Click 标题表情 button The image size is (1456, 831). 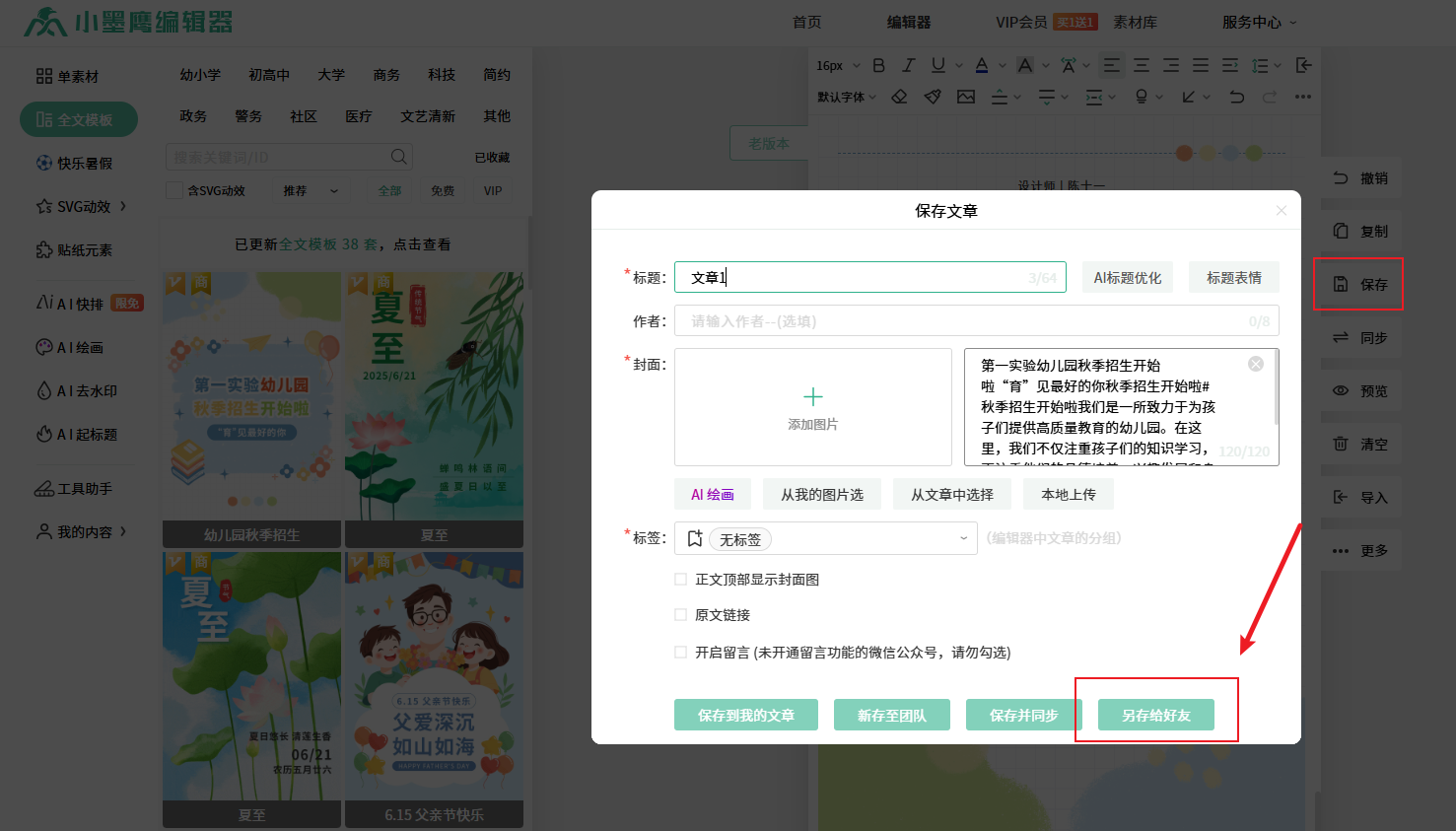pos(1234,277)
